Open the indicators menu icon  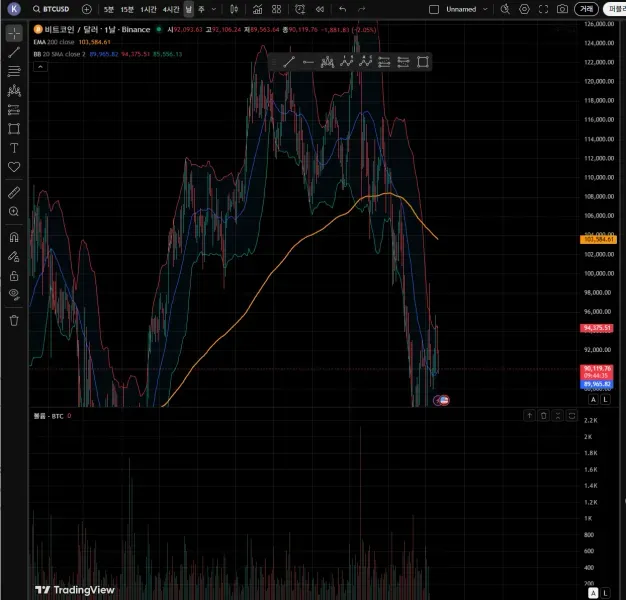(258, 9)
